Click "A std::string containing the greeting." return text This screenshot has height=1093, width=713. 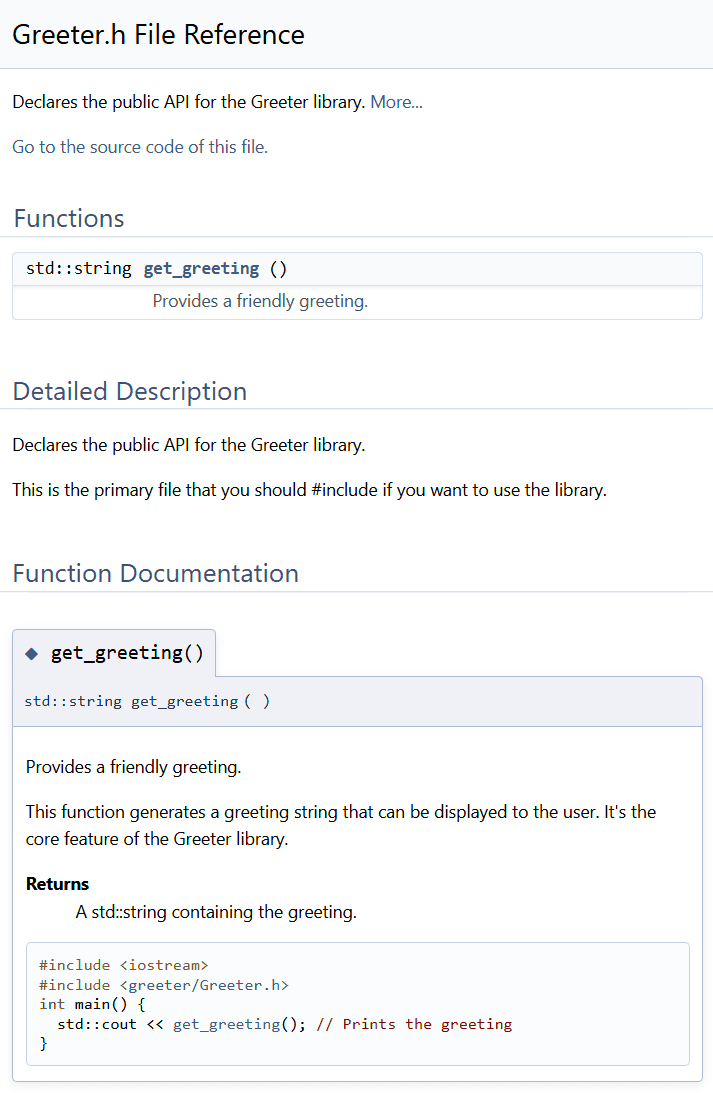(216, 912)
